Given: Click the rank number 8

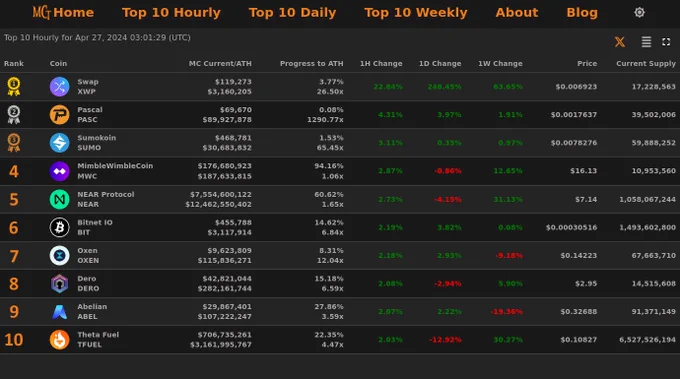Looking at the screenshot, I should pos(14,284).
